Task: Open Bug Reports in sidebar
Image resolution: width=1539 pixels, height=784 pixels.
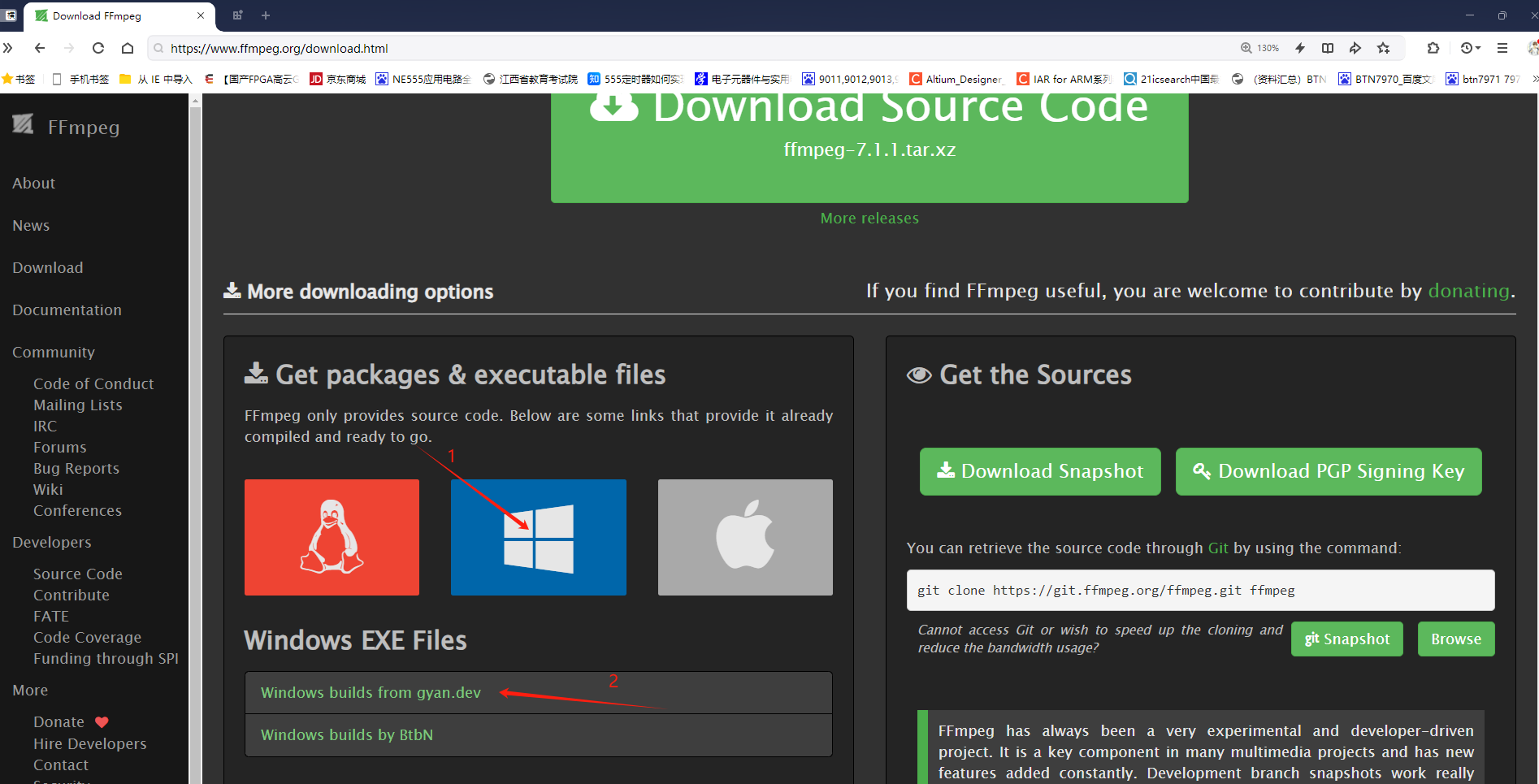Action: click(76, 468)
